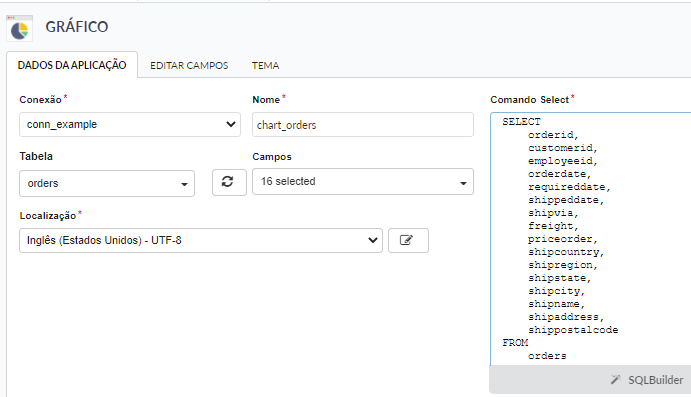The image size is (691, 397).
Task: Expand the Campos 16 selected dropdown
Action: [x=363, y=182]
